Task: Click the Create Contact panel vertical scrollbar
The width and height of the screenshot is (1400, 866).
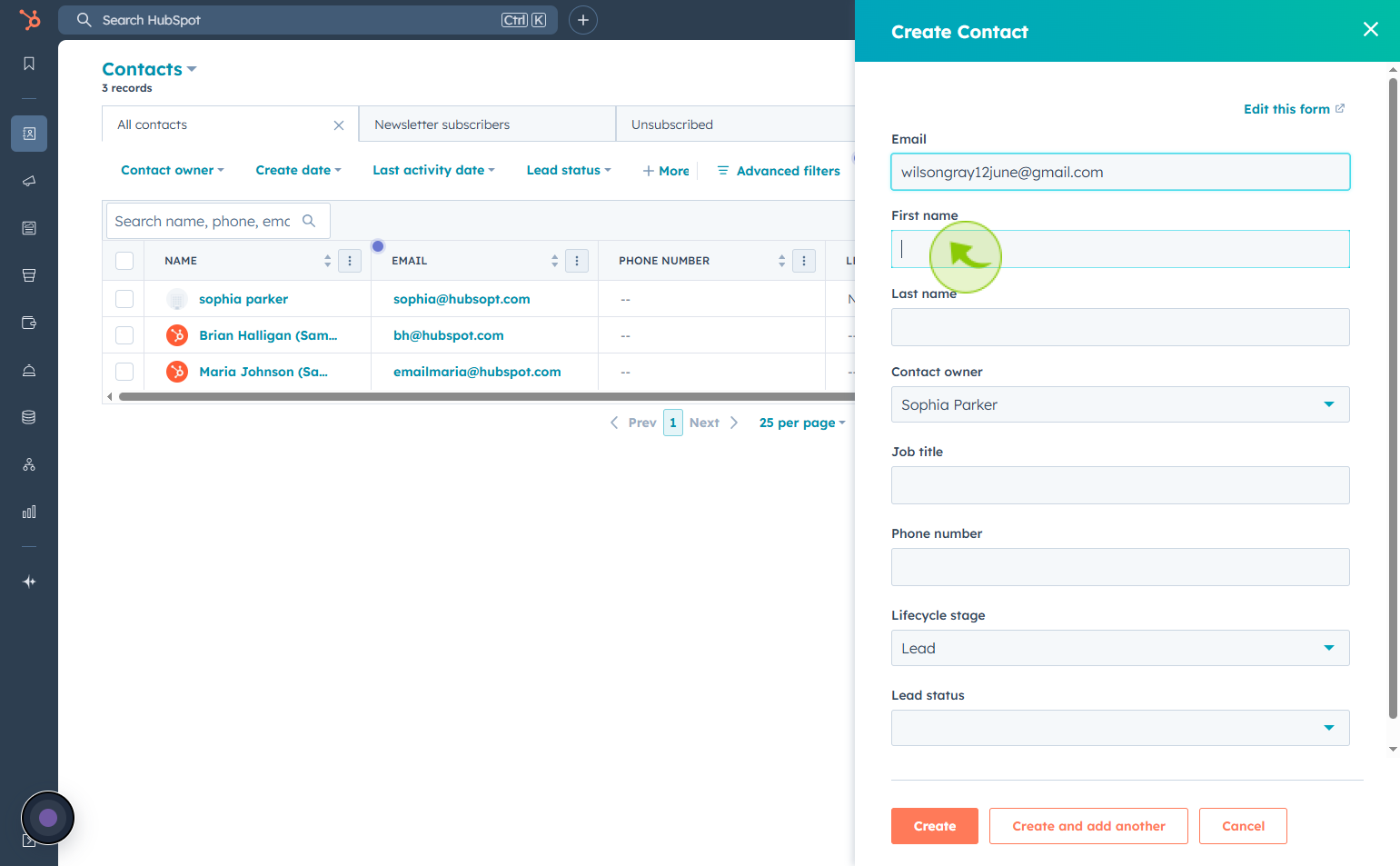Action: pyautogui.click(x=1393, y=398)
